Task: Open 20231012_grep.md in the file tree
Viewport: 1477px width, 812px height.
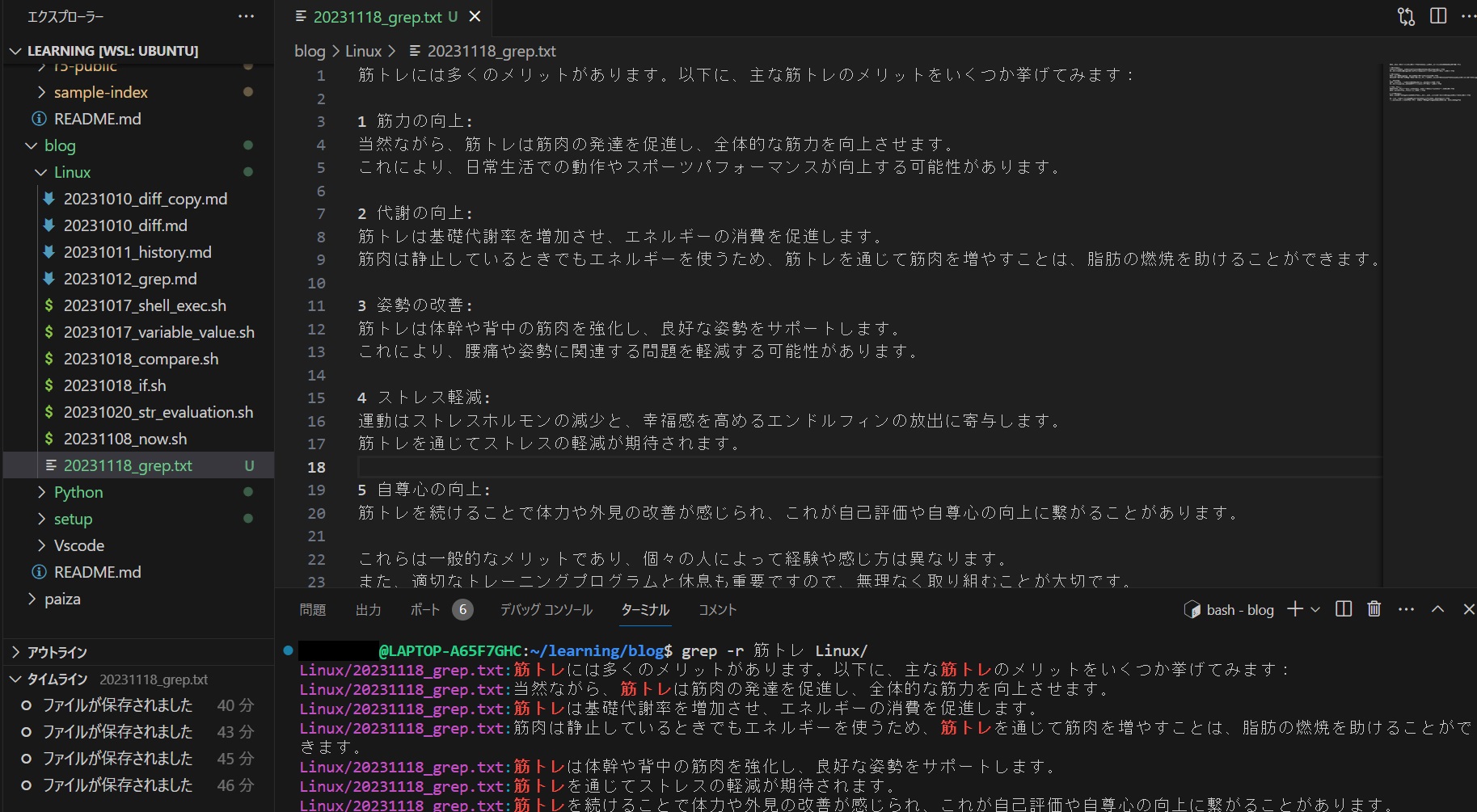Action: pyautogui.click(x=131, y=279)
